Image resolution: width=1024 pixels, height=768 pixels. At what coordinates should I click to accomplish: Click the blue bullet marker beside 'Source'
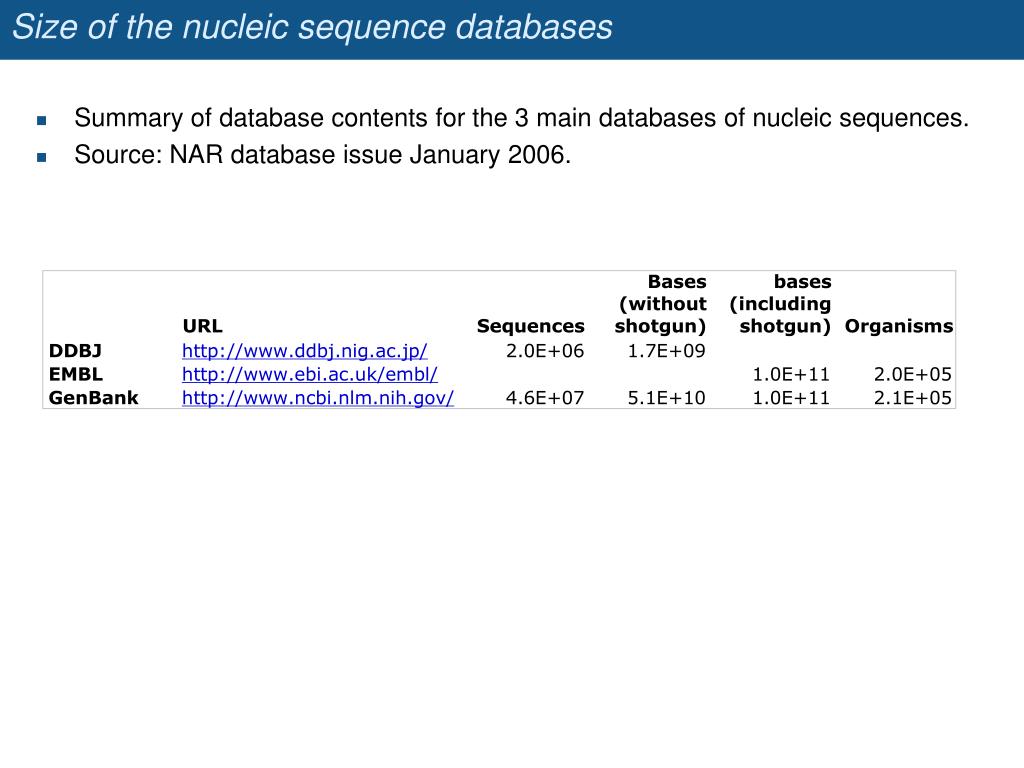pyautogui.click(x=42, y=157)
